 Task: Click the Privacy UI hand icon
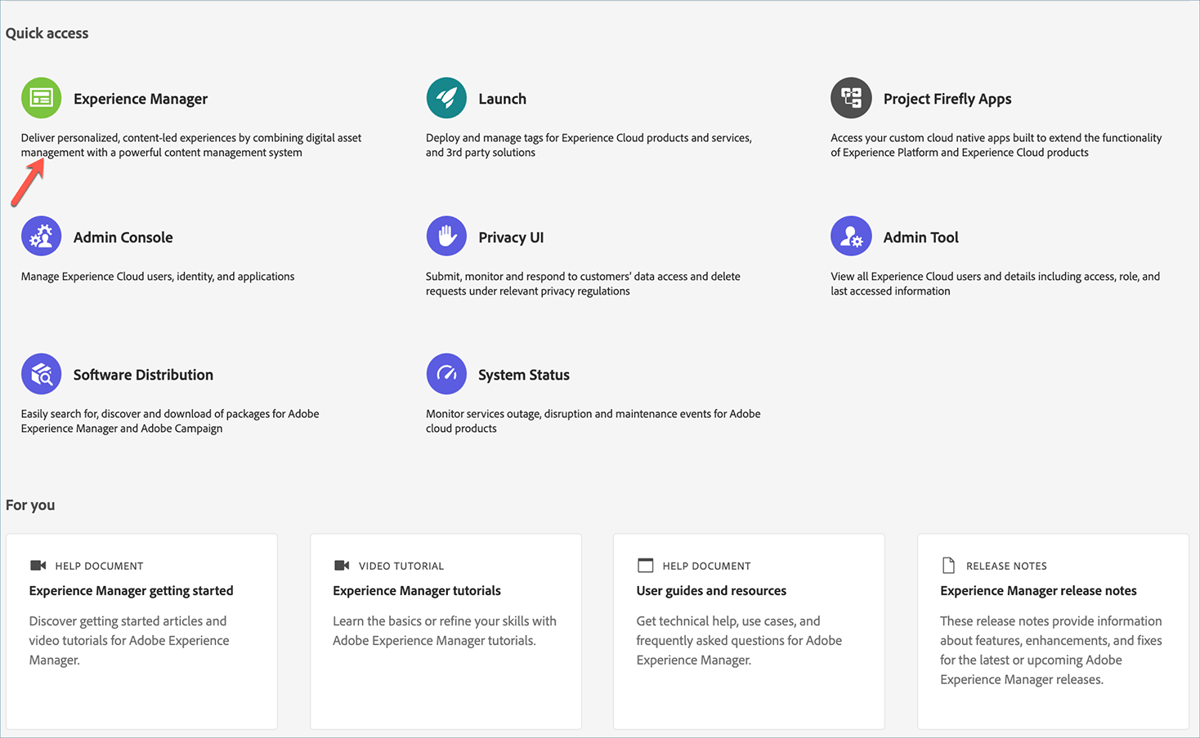click(x=446, y=236)
